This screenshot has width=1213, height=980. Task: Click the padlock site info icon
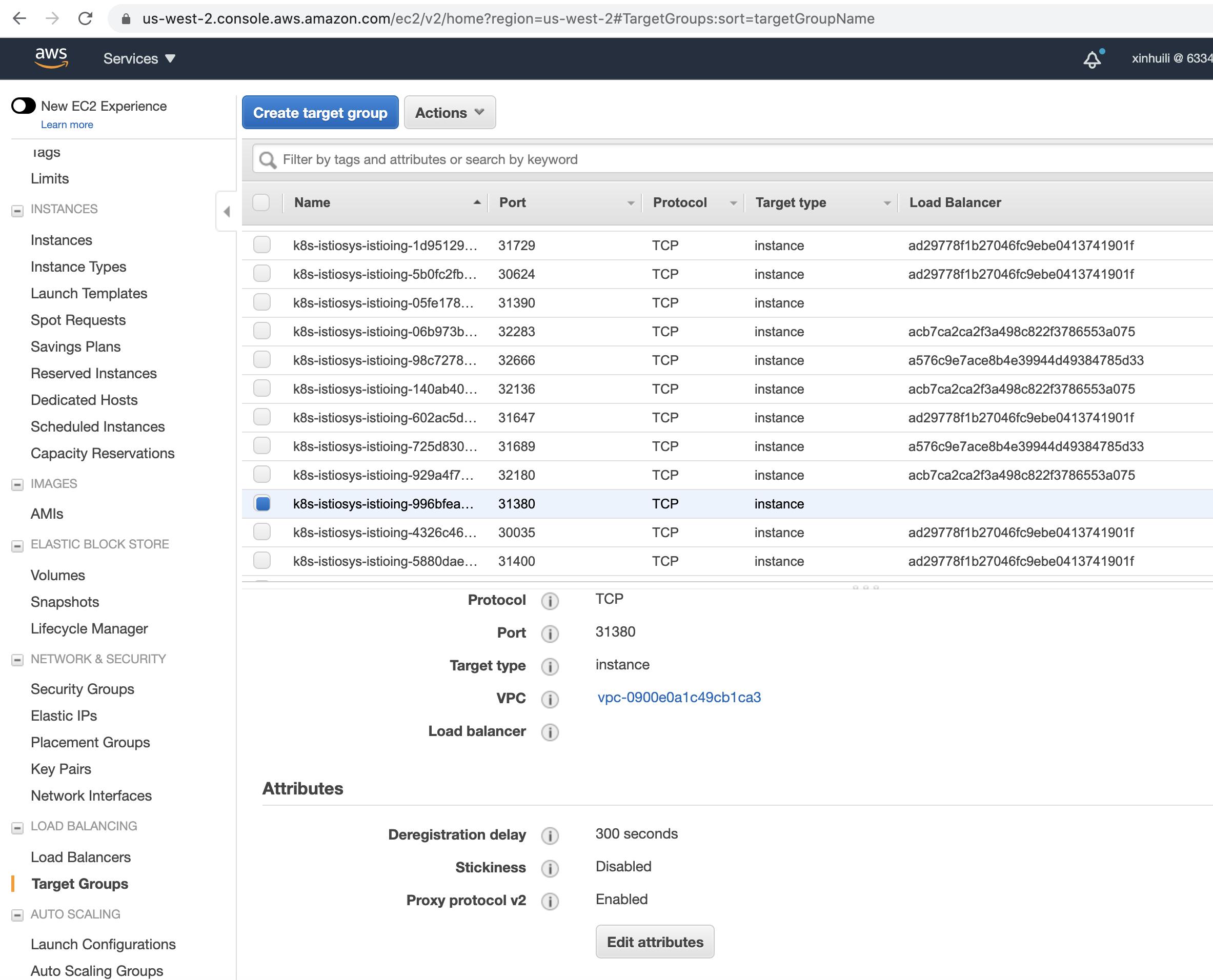(126, 19)
